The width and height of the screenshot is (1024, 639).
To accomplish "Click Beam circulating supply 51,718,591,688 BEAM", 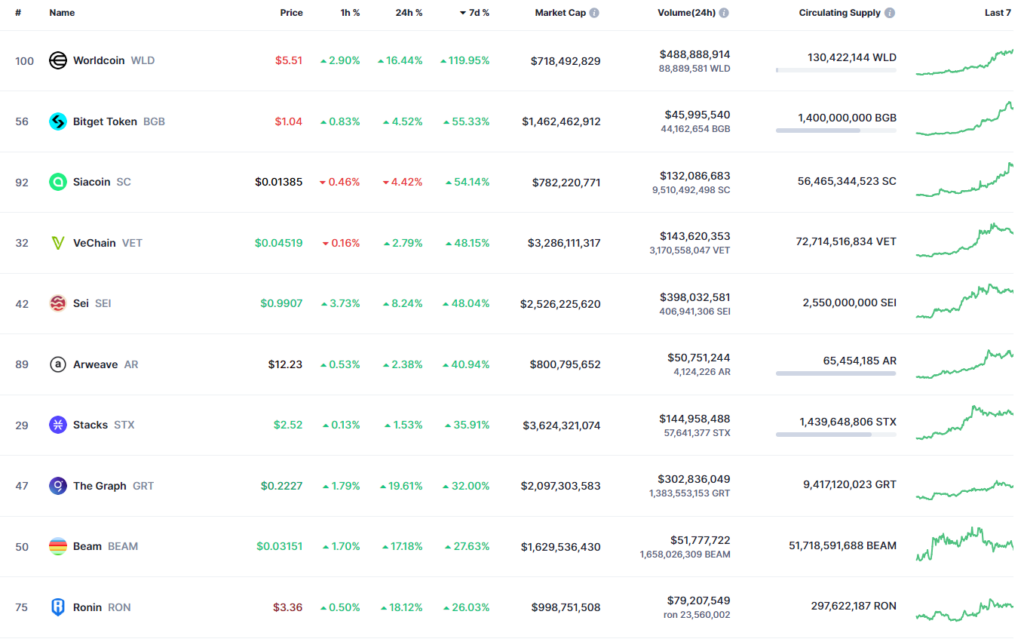I will click(x=842, y=546).
